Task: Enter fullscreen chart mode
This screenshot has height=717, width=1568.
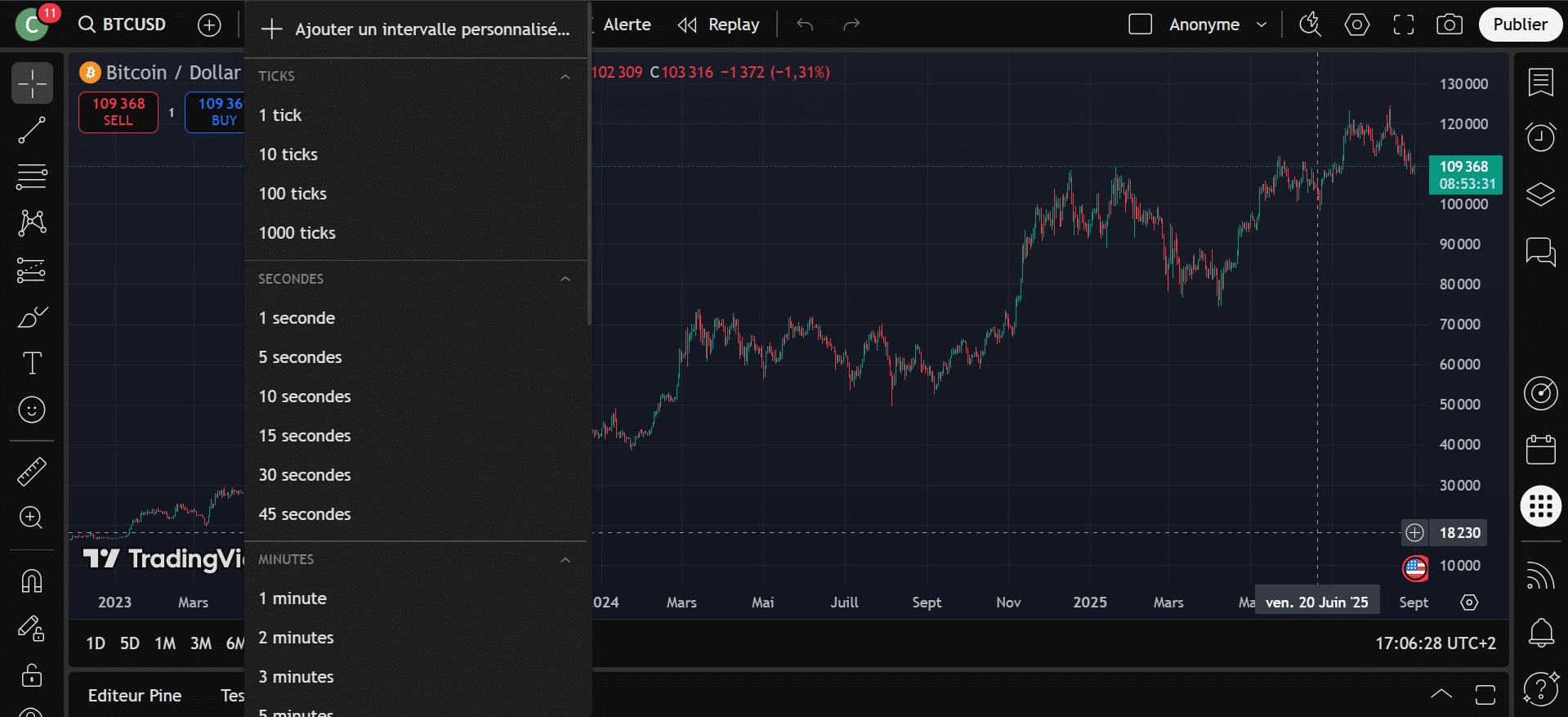Action: (x=1403, y=25)
